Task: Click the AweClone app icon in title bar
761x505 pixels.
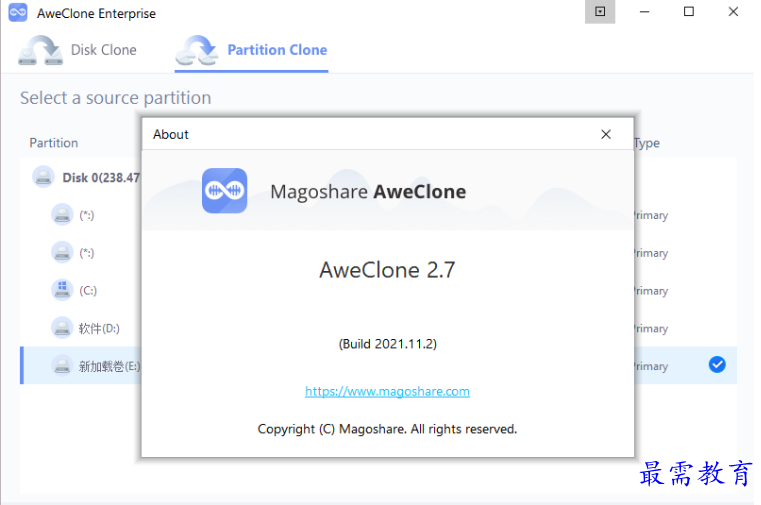Action: [18, 13]
